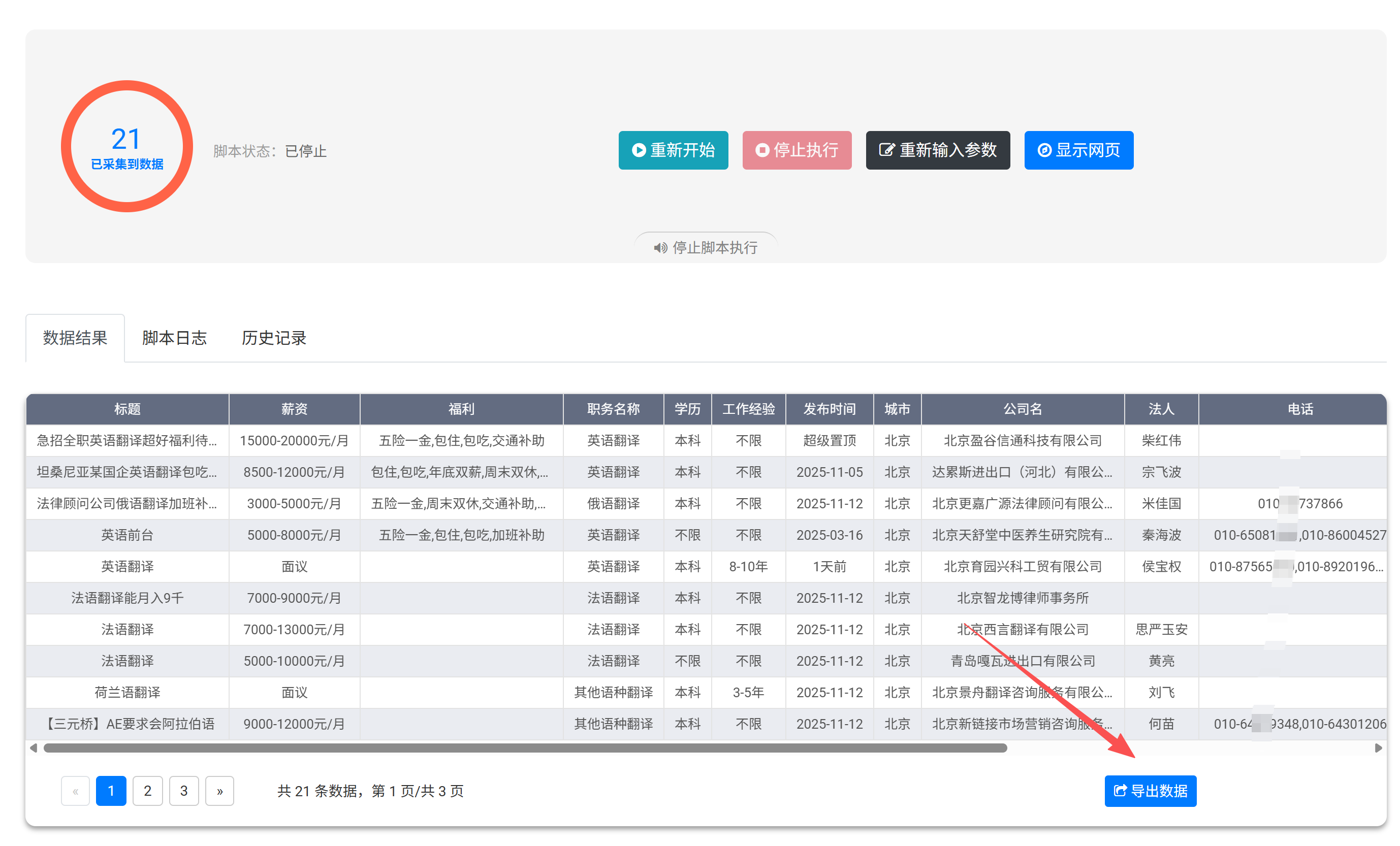Open the 历史记录 tab
The width and height of the screenshot is (1400, 846).
pyautogui.click(x=273, y=338)
